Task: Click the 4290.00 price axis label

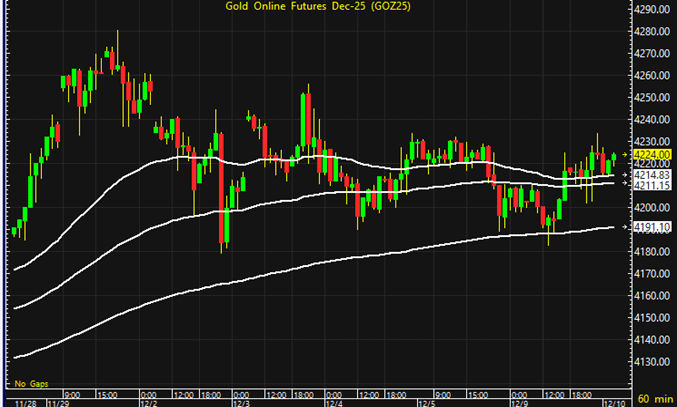Action: pyautogui.click(x=651, y=10)
